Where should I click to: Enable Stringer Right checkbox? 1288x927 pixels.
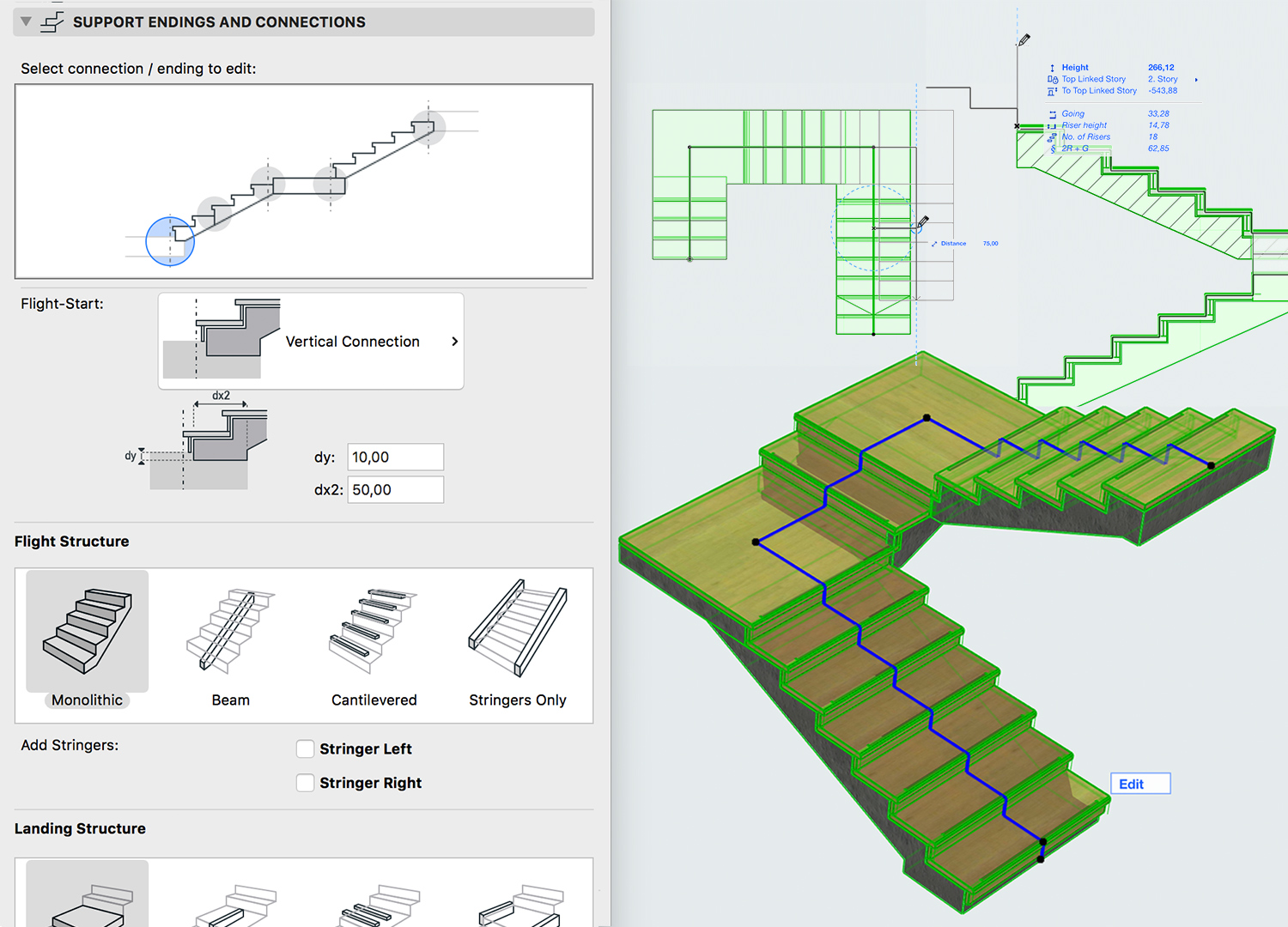(305, 783)
